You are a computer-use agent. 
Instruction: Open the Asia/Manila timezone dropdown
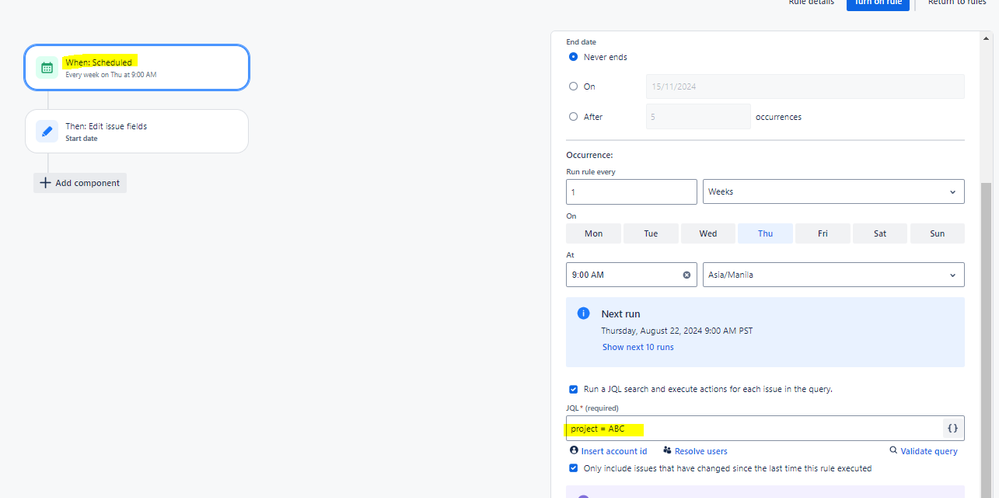pos(833,275)
